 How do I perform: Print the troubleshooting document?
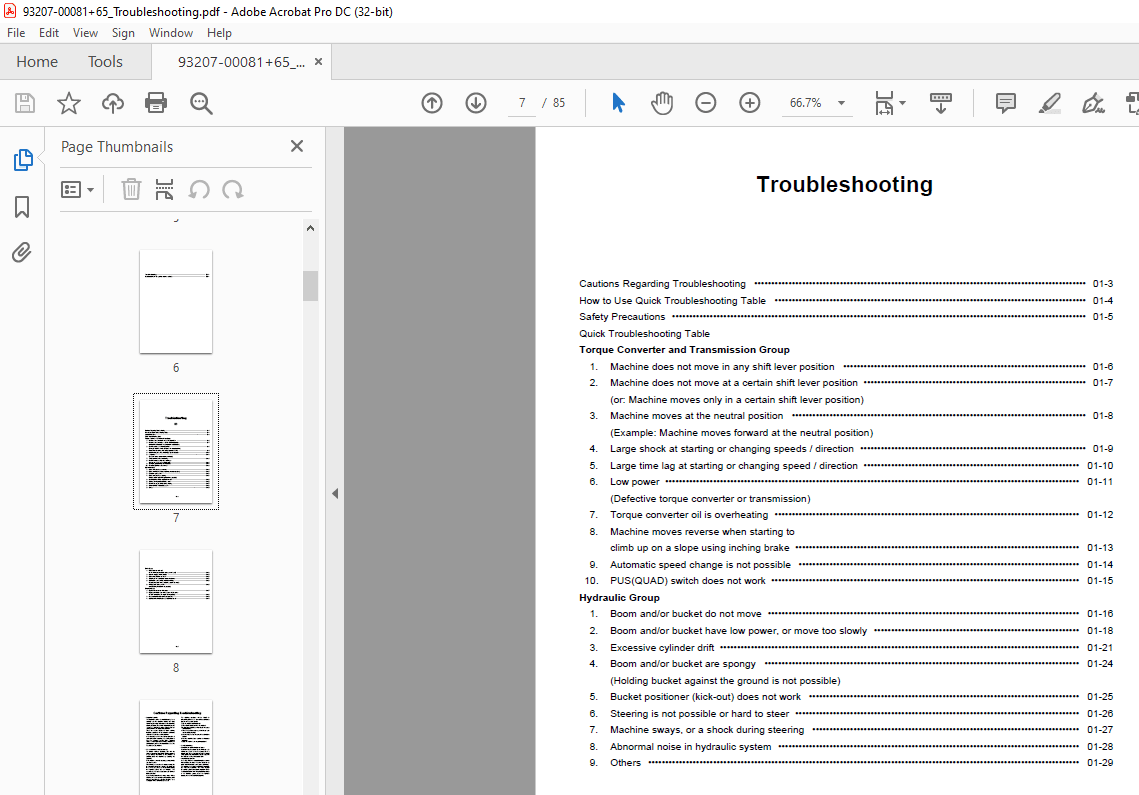[156, 102]
